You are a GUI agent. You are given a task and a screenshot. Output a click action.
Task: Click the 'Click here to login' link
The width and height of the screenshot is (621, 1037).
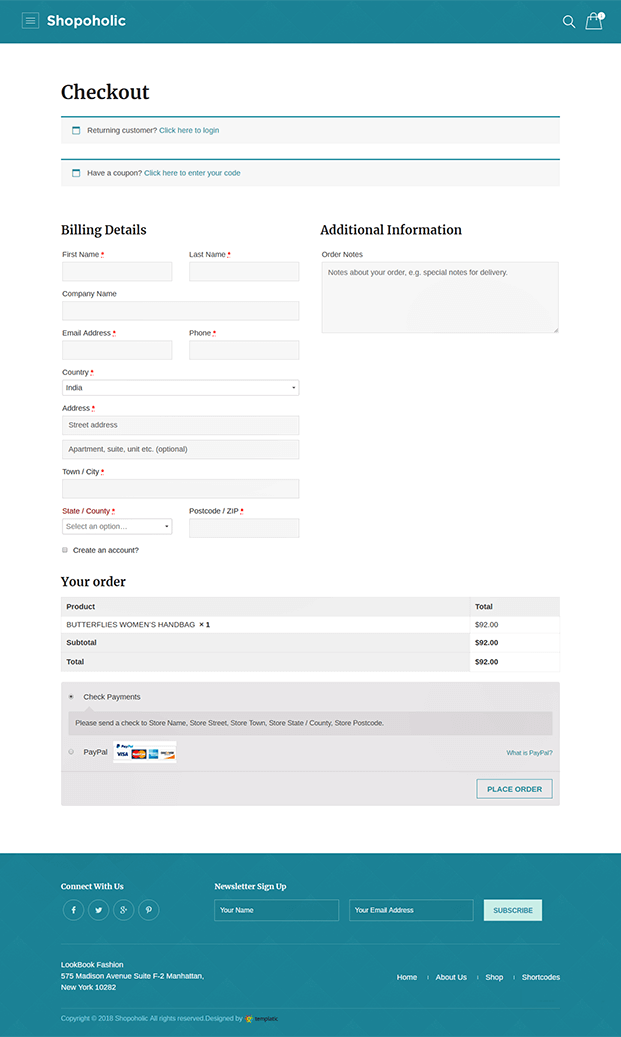pyautogui.click(x=189, y=131)
